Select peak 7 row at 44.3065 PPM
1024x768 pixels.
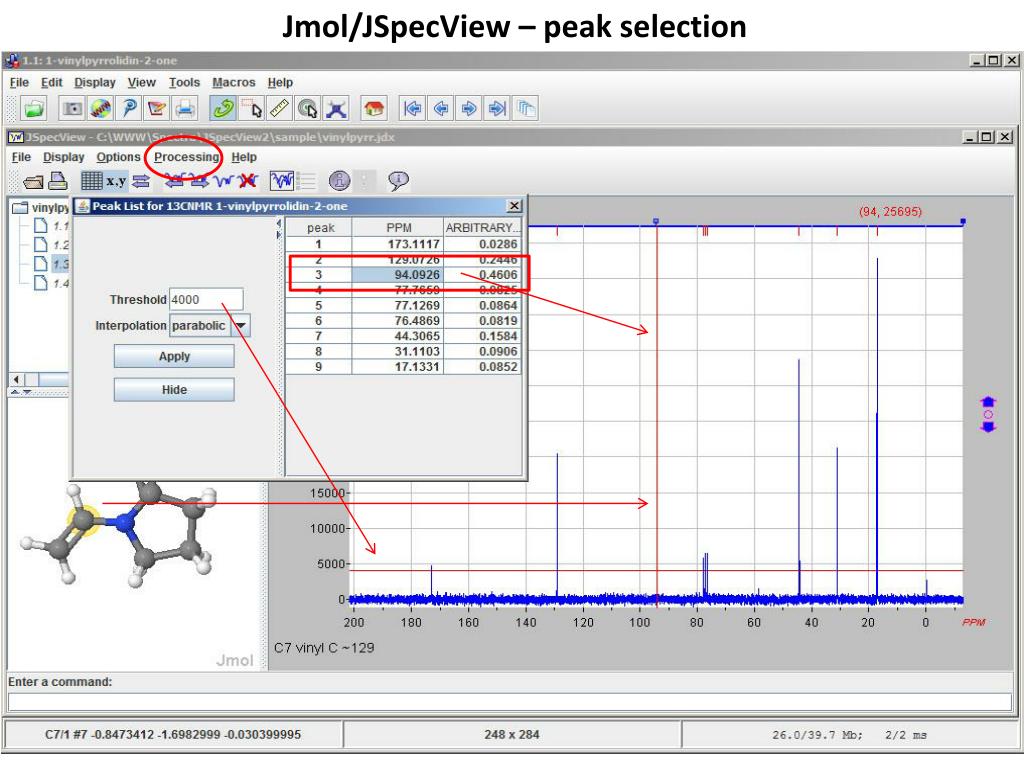point(403,336)
